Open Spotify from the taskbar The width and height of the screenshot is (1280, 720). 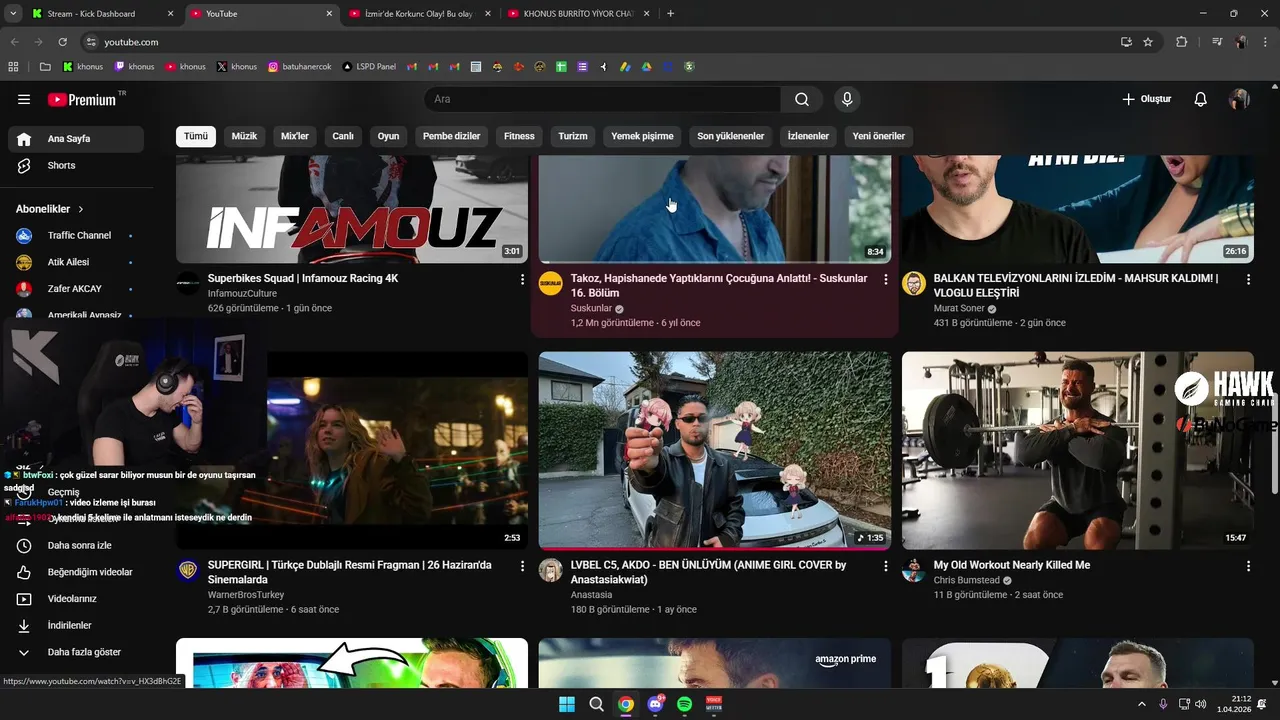pyautogui.click(x=685, y=704)
